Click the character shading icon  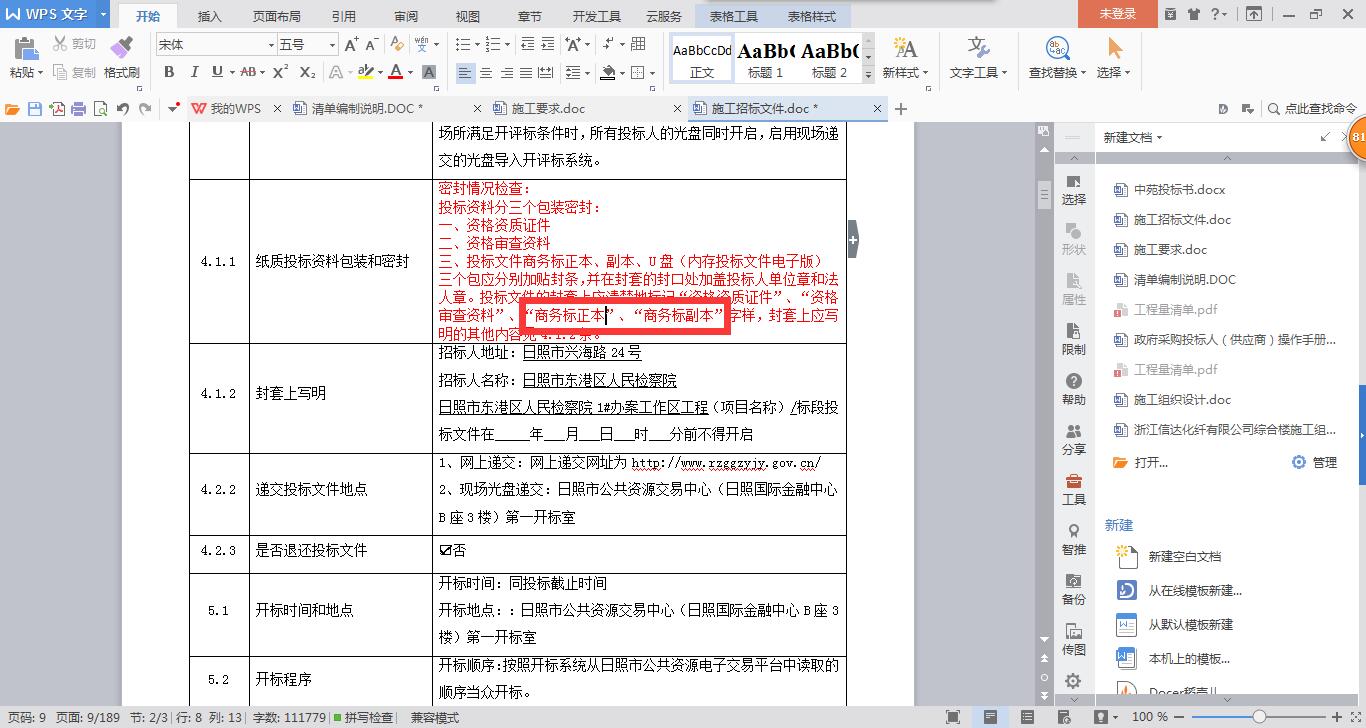[429, 72]
